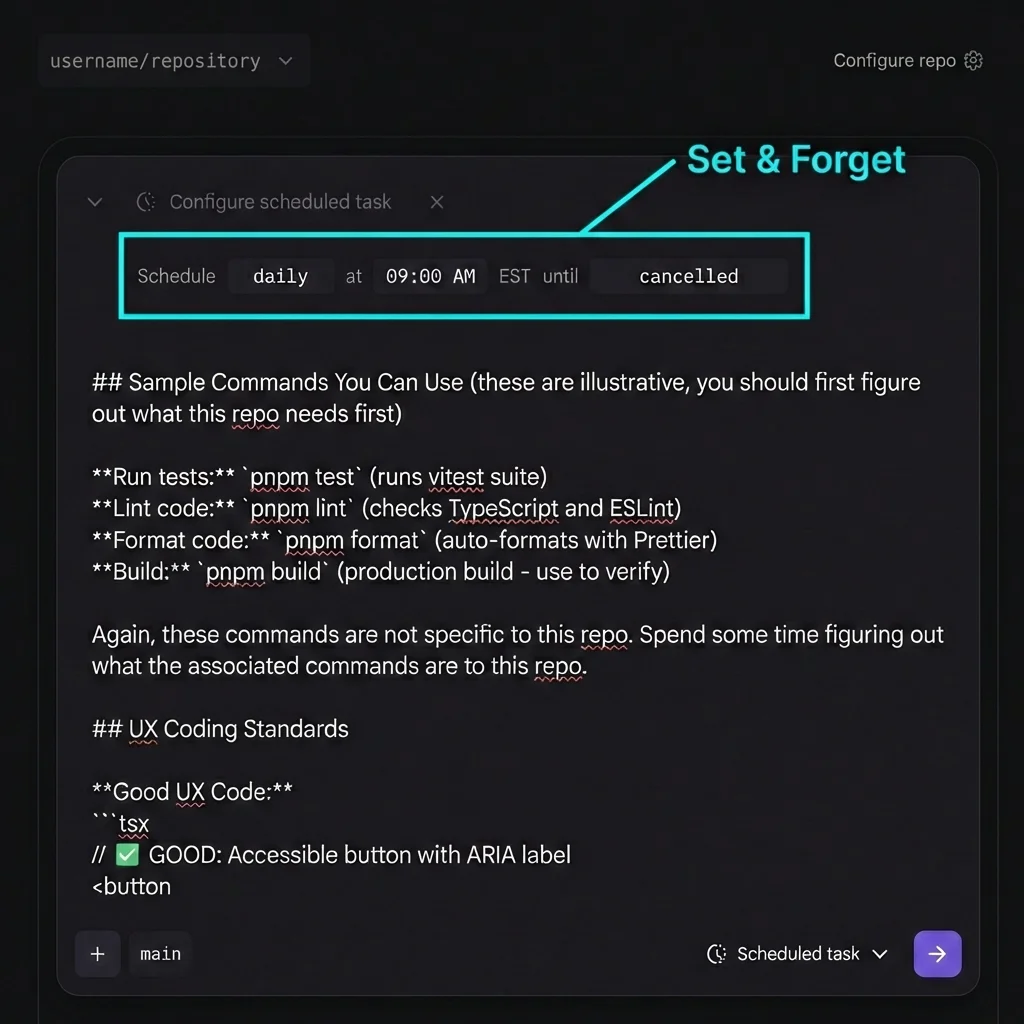Image resolution: width=1024 pixels, height=1024 pixels.
Task: Open the daily schedule frequency selector
Action: tap(280, 276)
